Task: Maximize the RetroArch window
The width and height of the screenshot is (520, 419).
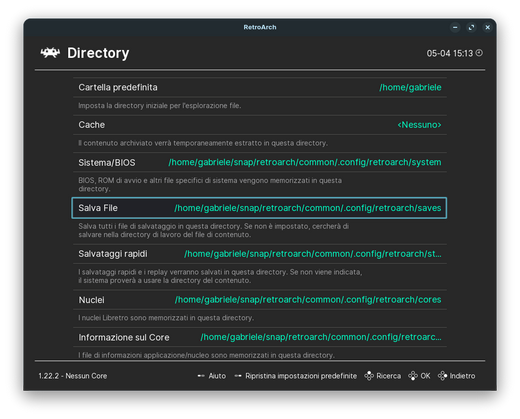Action: coord(471,27)
